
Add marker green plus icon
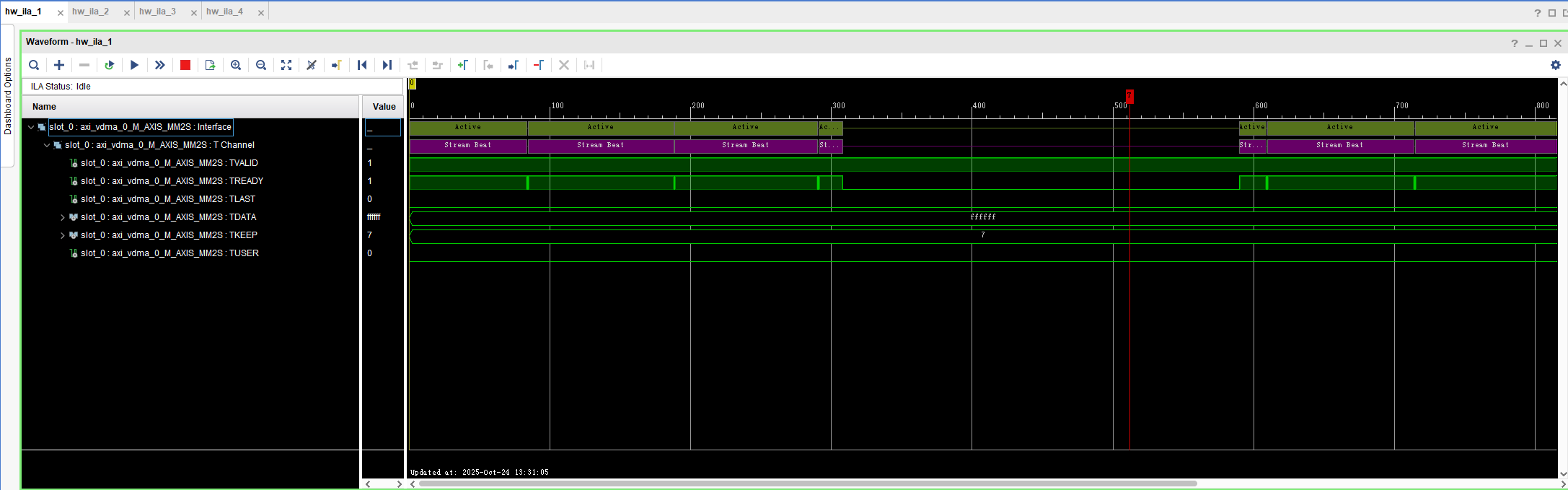463,65
